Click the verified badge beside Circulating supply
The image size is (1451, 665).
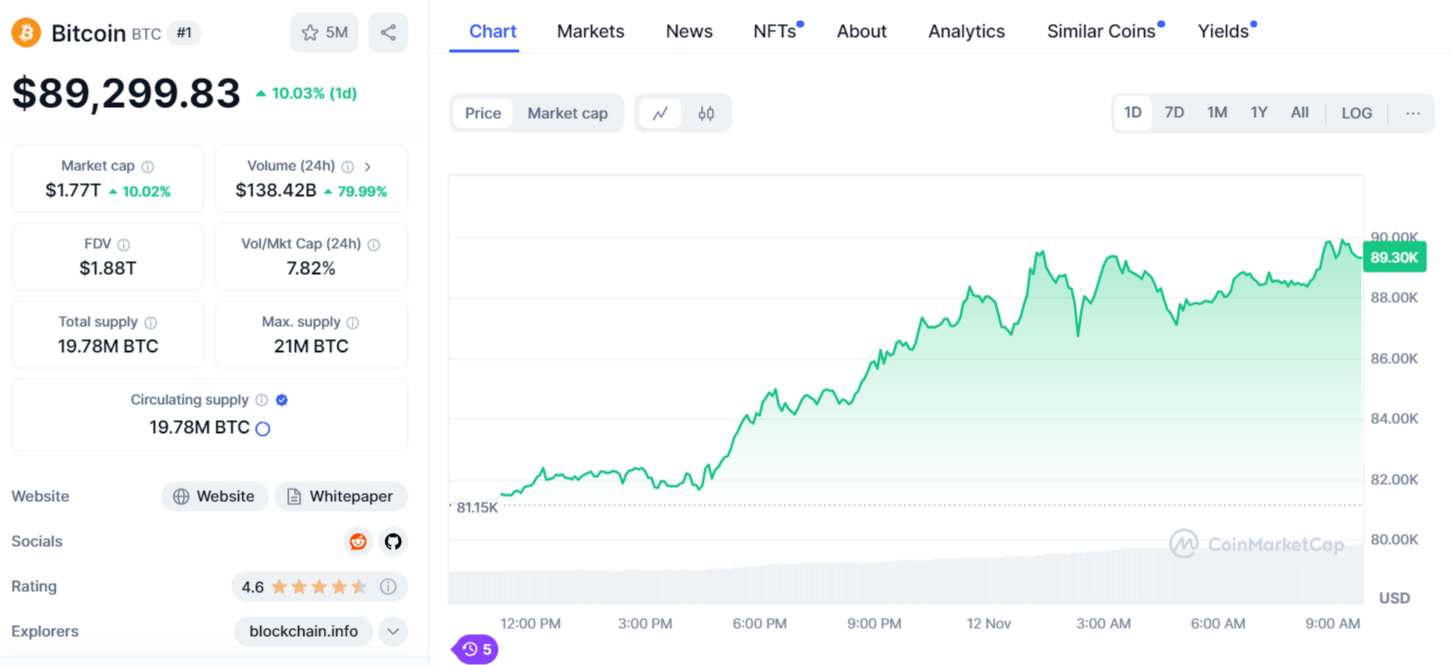pyautogui.click(x=282, y=400)
